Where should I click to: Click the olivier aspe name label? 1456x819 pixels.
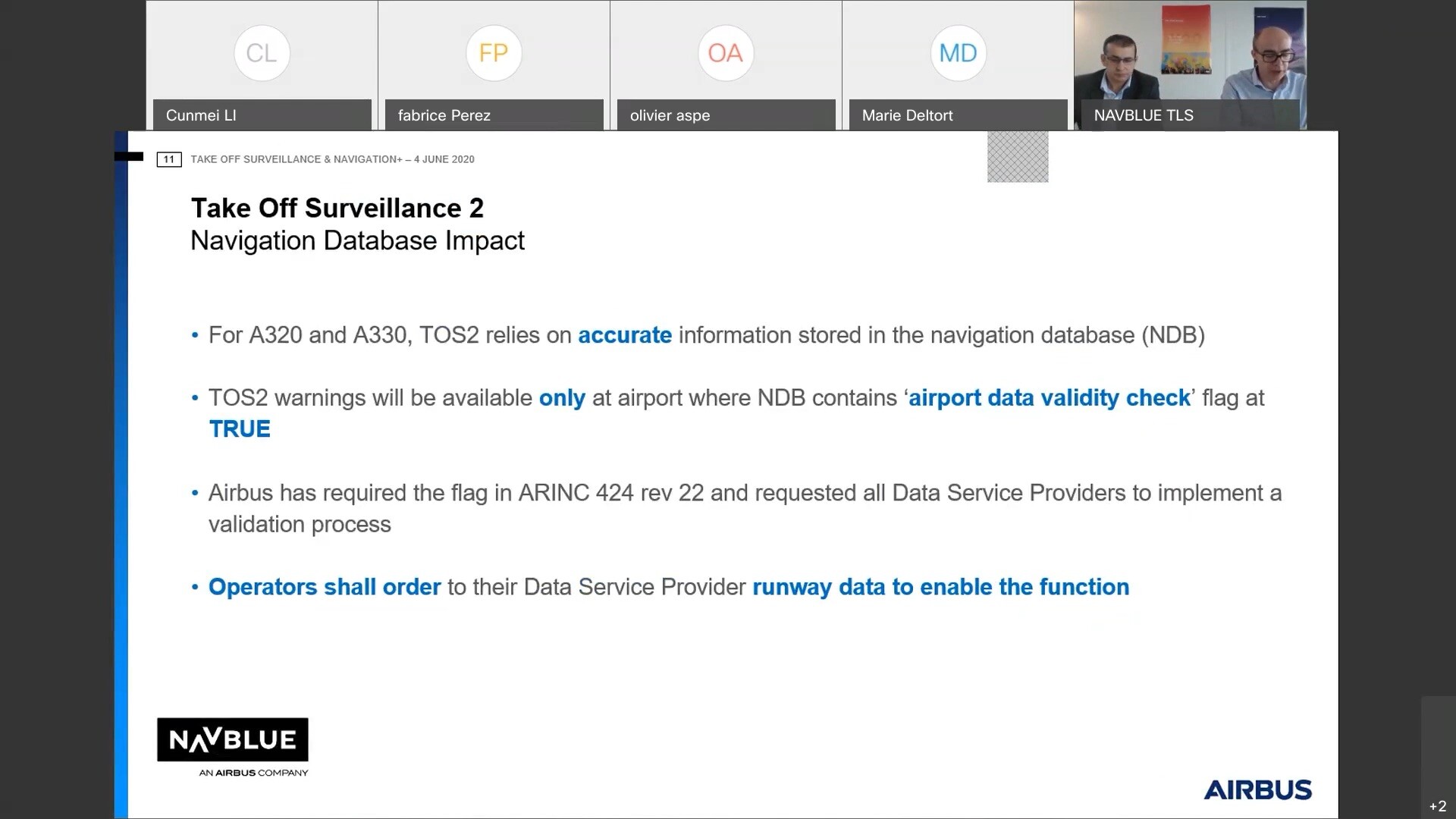tap(670, 115)
